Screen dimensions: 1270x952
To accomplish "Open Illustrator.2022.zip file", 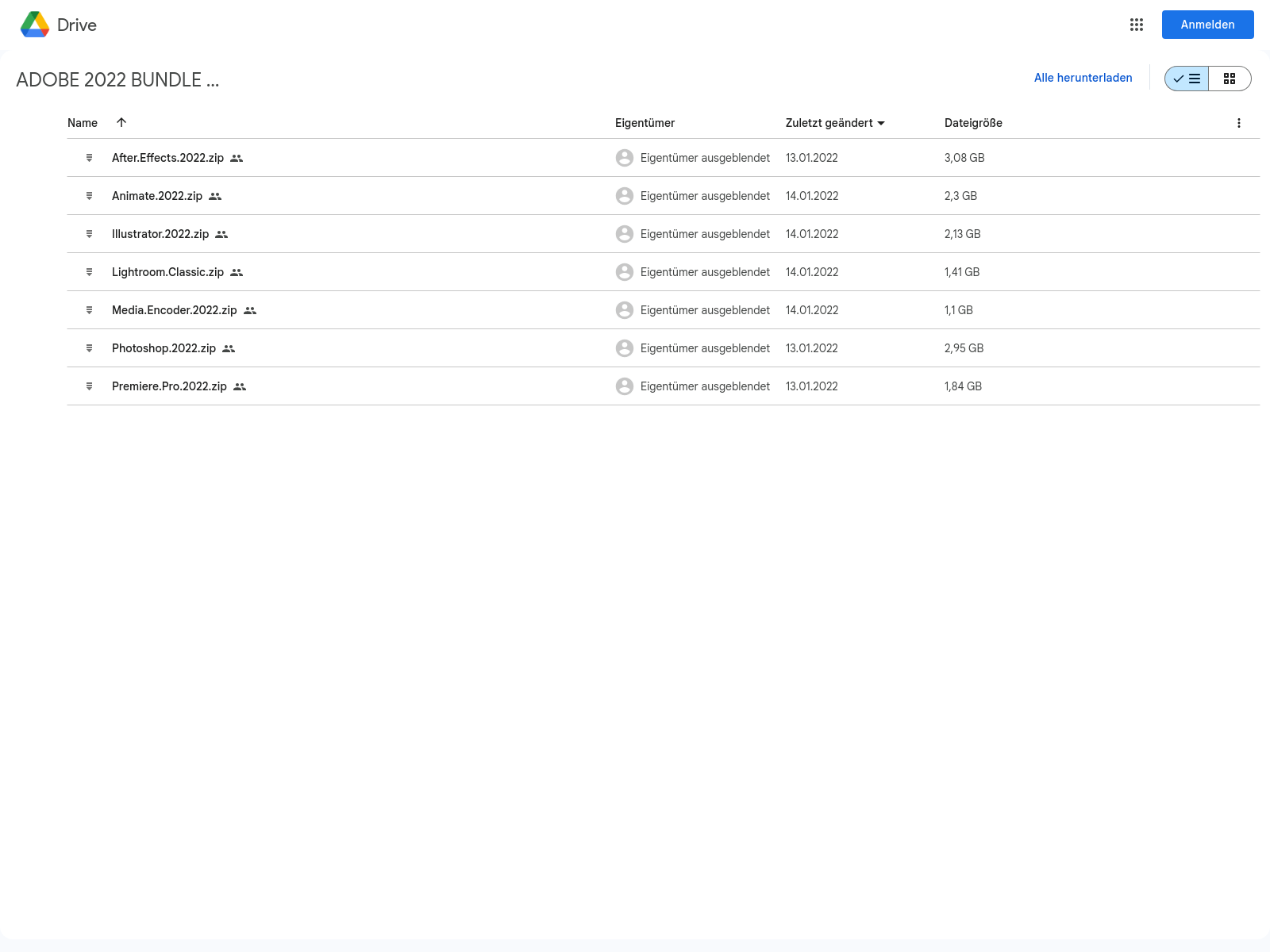I will tap(160, 234).
